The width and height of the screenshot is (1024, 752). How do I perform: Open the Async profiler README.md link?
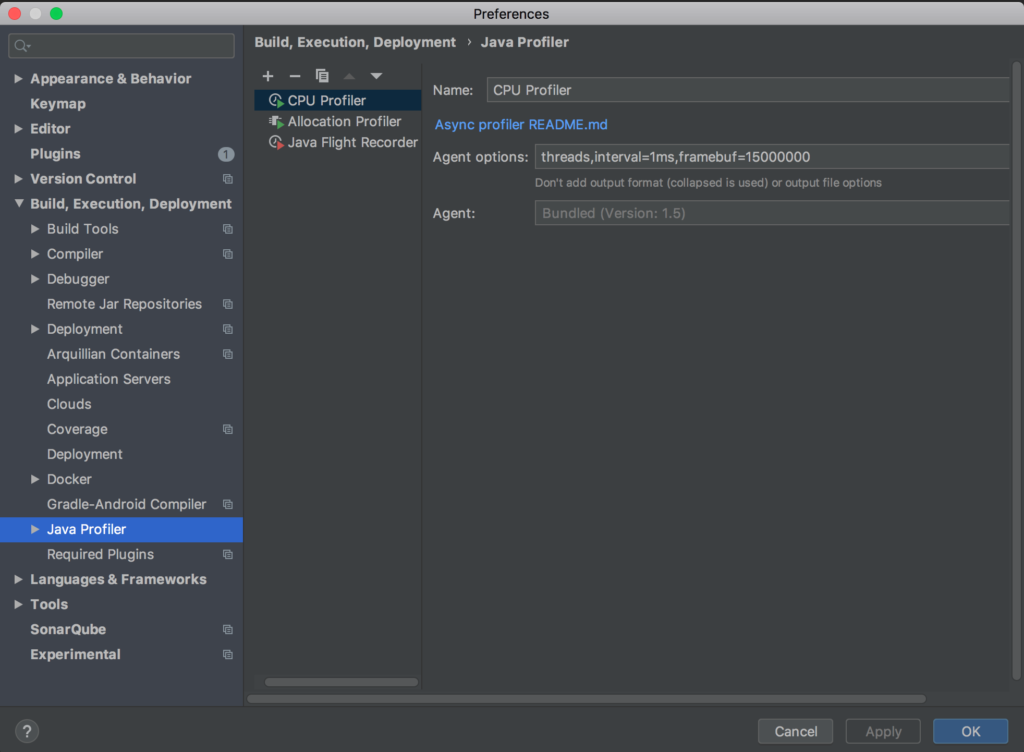(519, 124)
